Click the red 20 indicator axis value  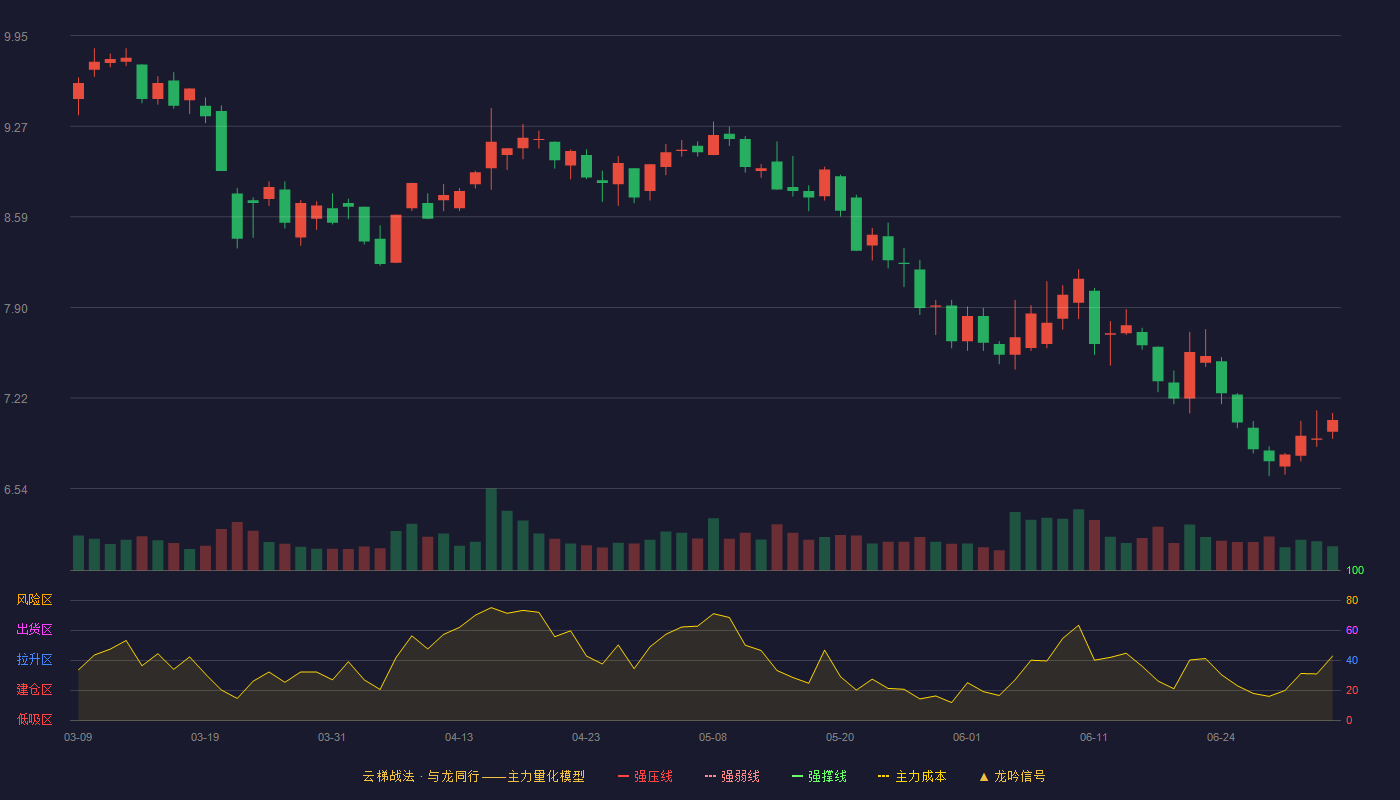[1352, 690]
